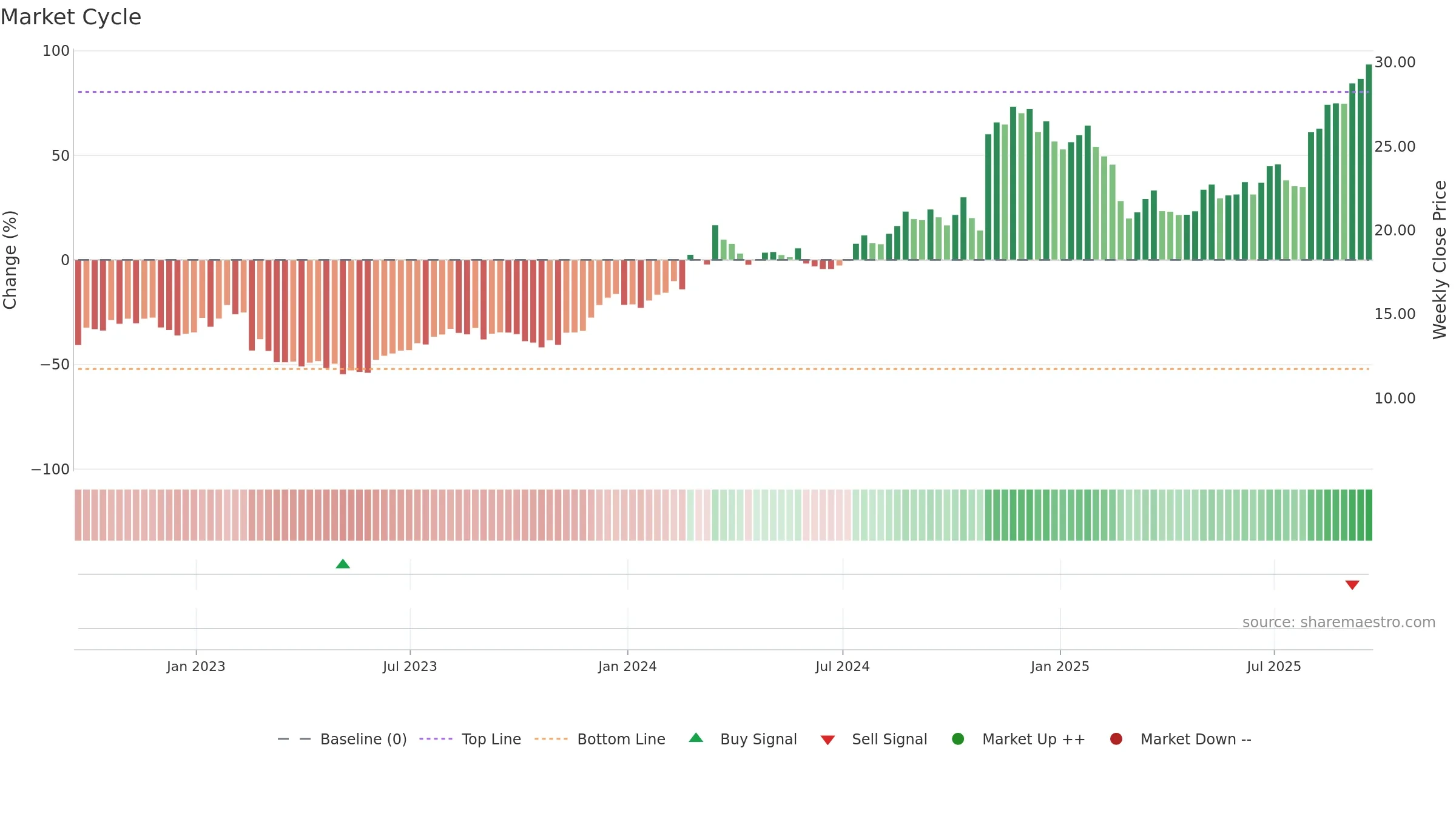This screenshot has width=1456, height=819.
Task: Click the green buy signal triangle marker
Action: [343, 564]
